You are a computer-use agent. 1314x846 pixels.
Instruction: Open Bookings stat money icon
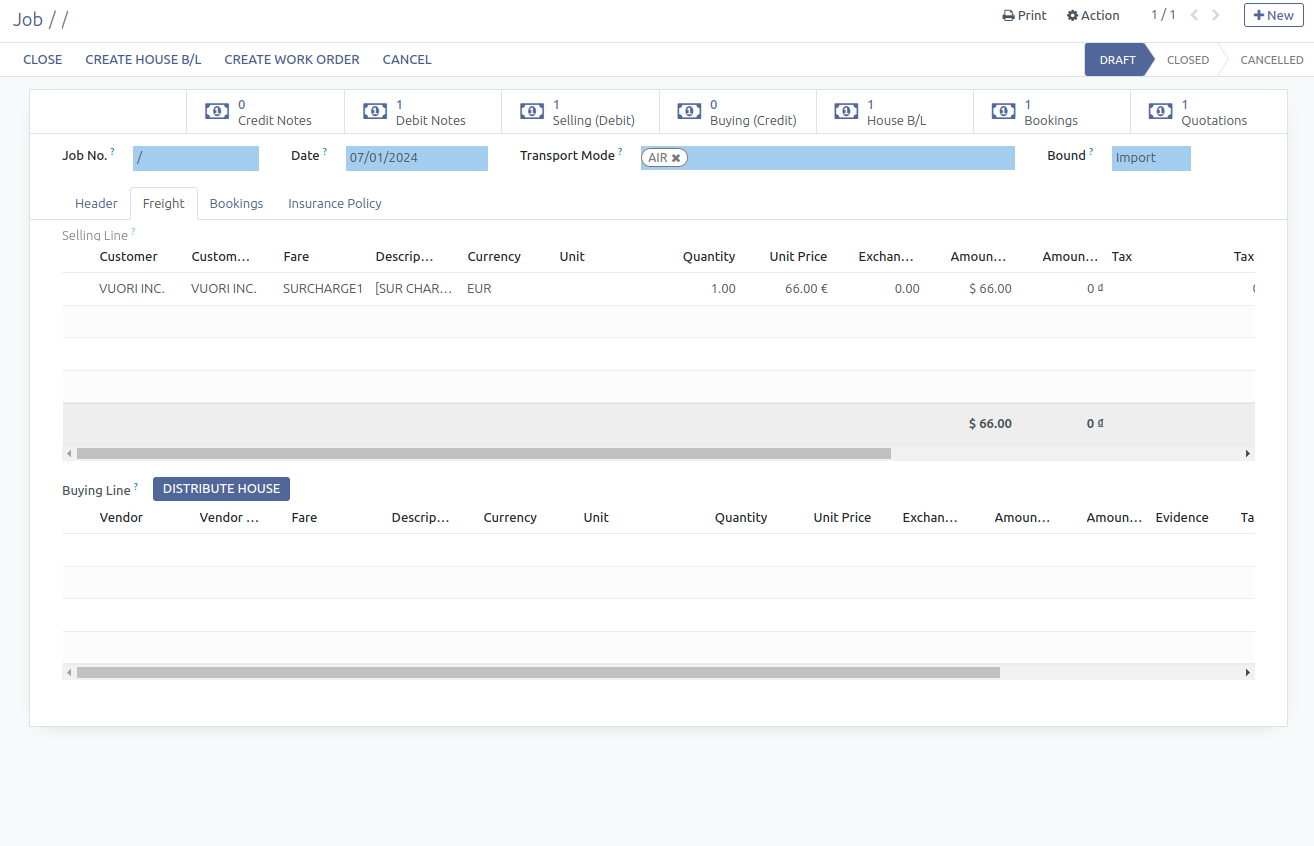pyautogui.click(x=1002, y=112)
